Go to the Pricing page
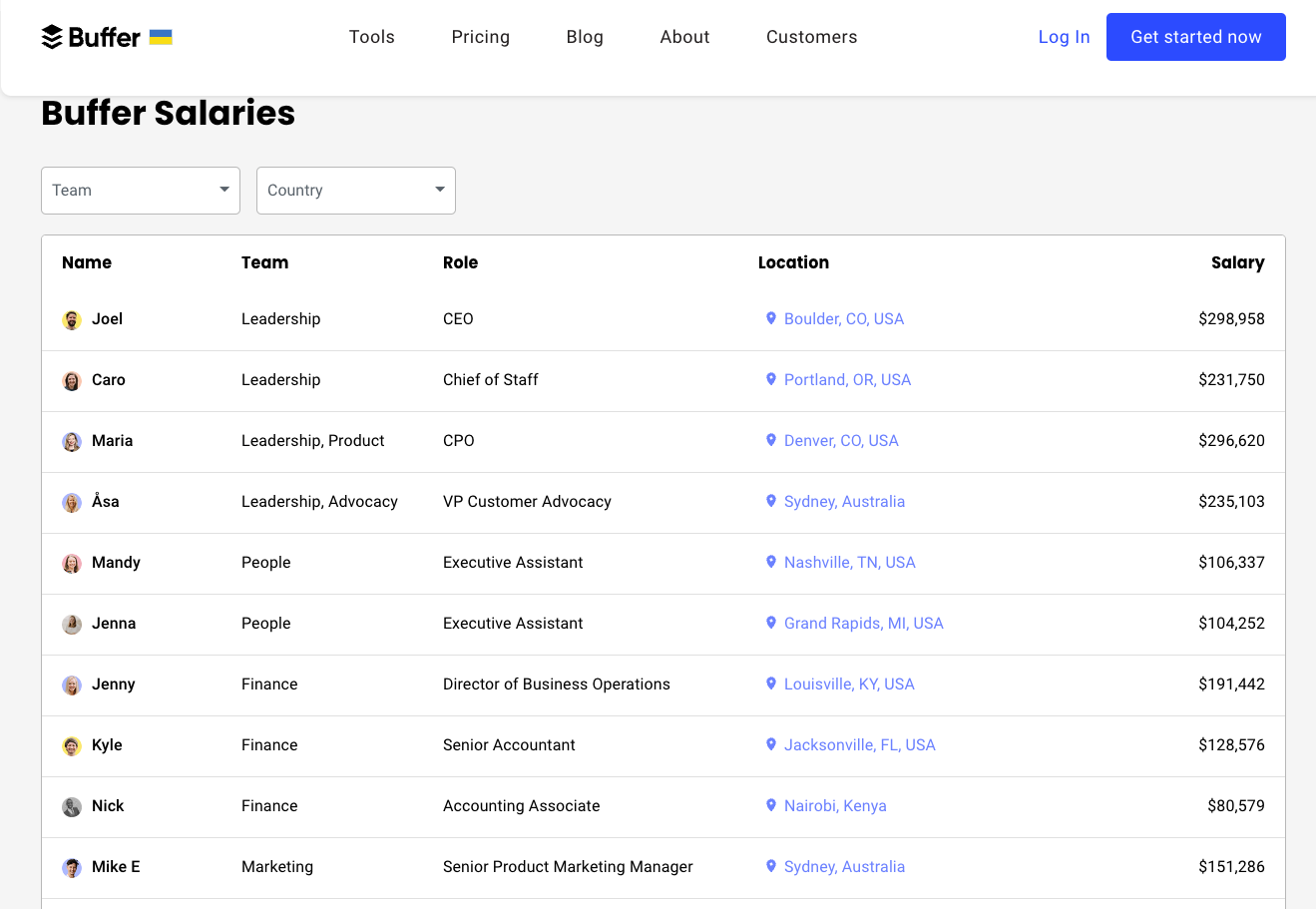Image resolution: width=1316 pixels, height=909 pixels. click(x=480, y=37)
